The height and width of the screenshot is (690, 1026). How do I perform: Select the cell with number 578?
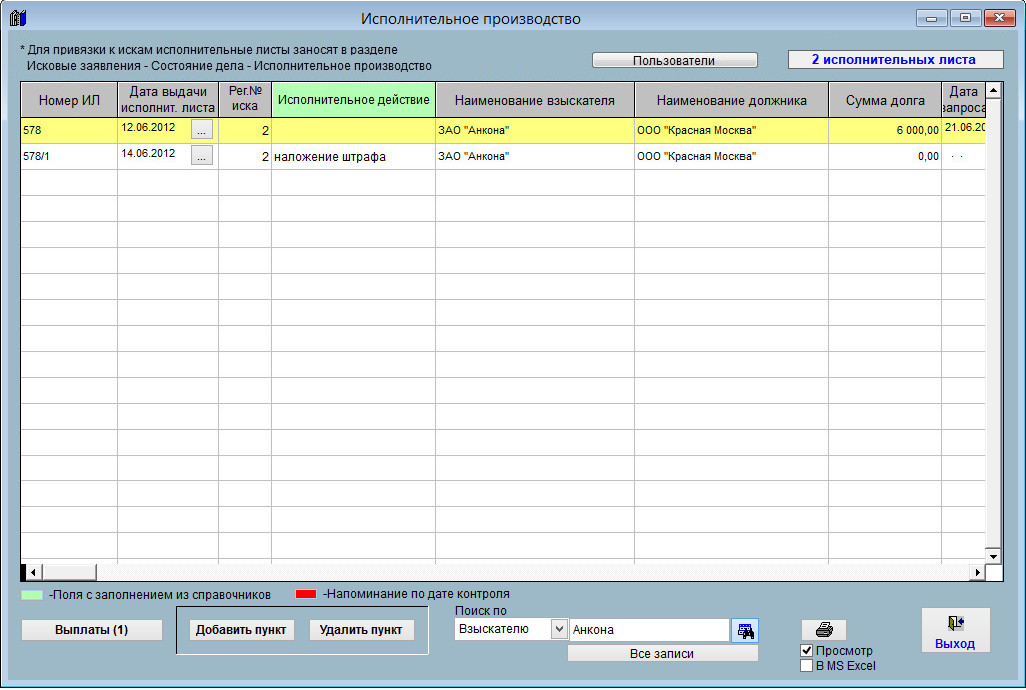coord(69,130)
